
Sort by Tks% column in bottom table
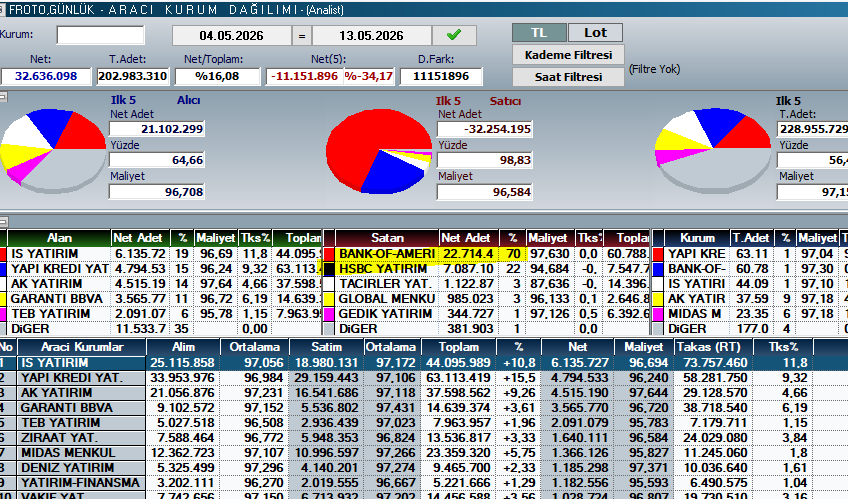[x=784, y=347]
